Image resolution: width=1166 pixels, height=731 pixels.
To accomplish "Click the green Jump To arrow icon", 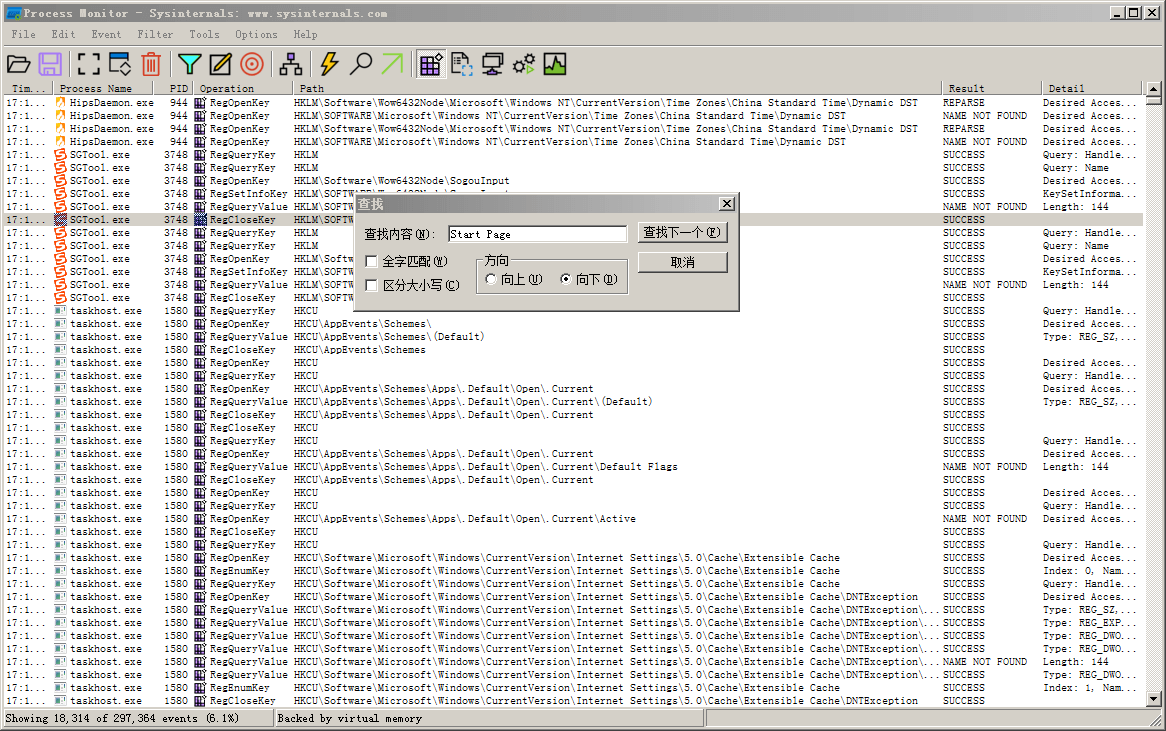I will click(392, 65).
